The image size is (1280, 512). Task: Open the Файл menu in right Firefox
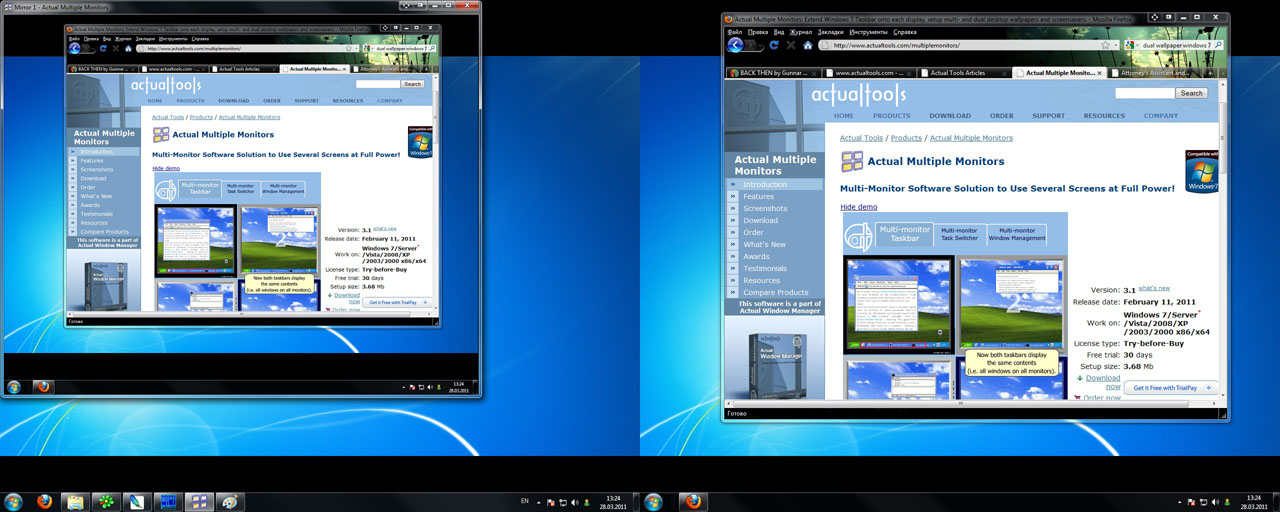[736, 31]
